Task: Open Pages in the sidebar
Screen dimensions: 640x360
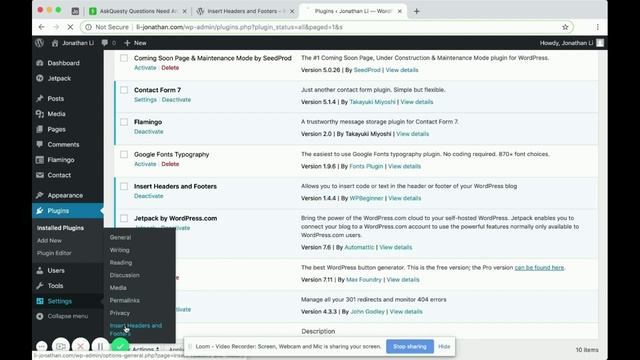Action: click(x=56, y=129)
